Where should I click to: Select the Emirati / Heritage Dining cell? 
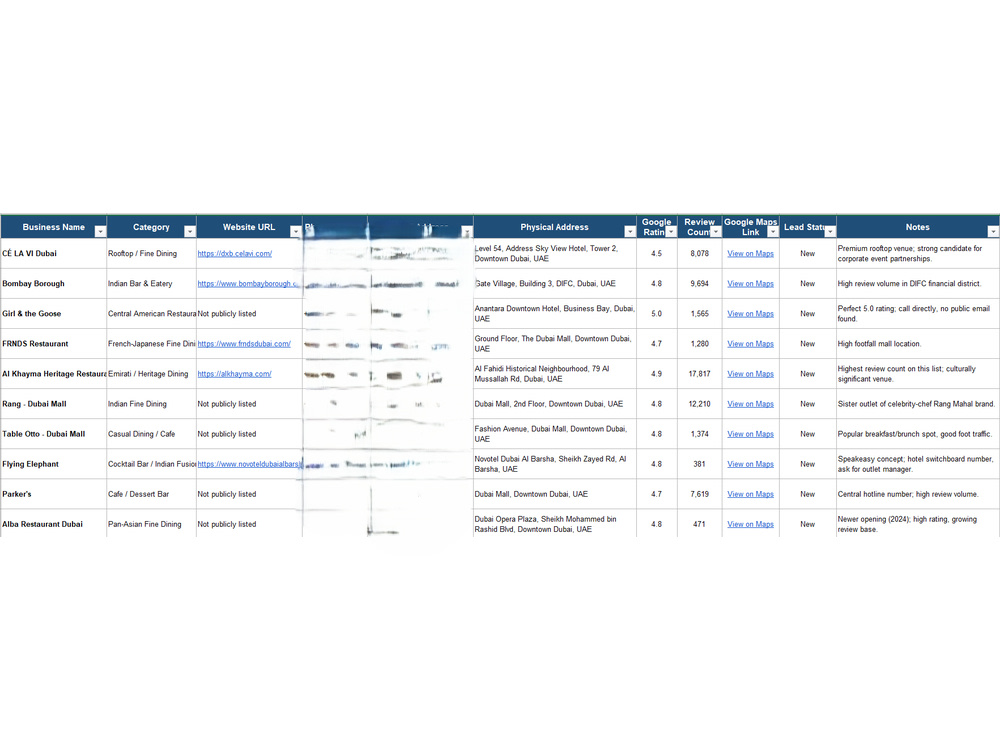[151, 374]
